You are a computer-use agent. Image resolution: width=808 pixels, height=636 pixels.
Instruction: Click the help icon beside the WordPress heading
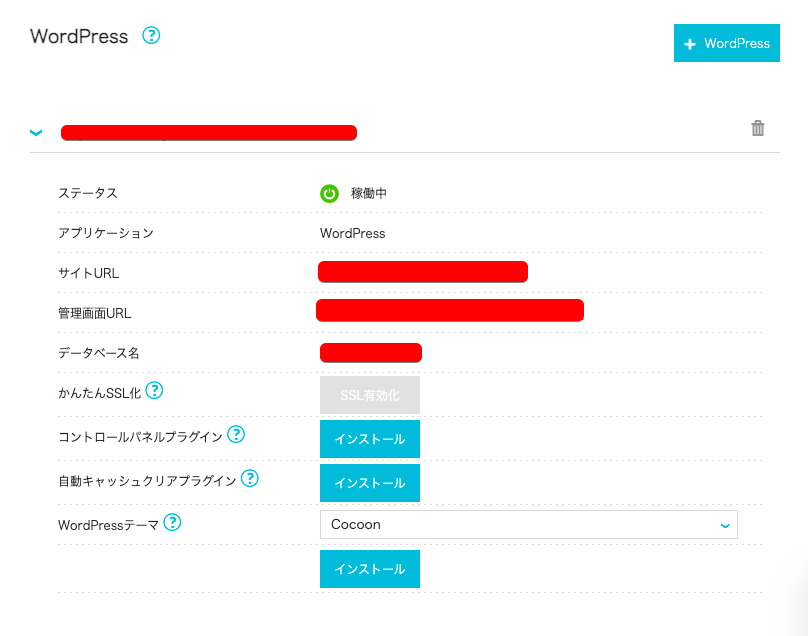tap(151, 35)
